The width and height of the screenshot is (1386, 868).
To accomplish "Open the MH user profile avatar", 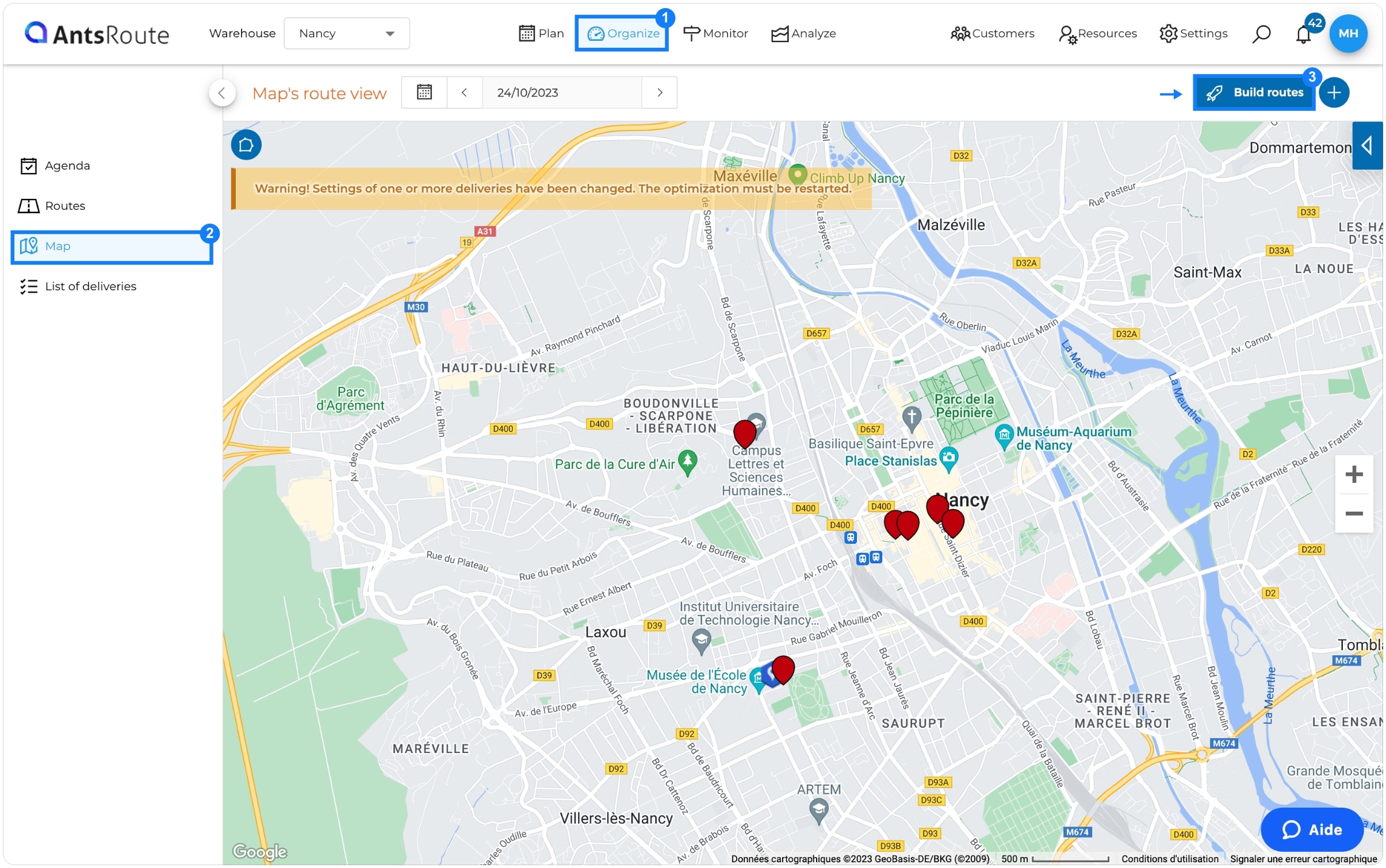I will point(1347,33).
